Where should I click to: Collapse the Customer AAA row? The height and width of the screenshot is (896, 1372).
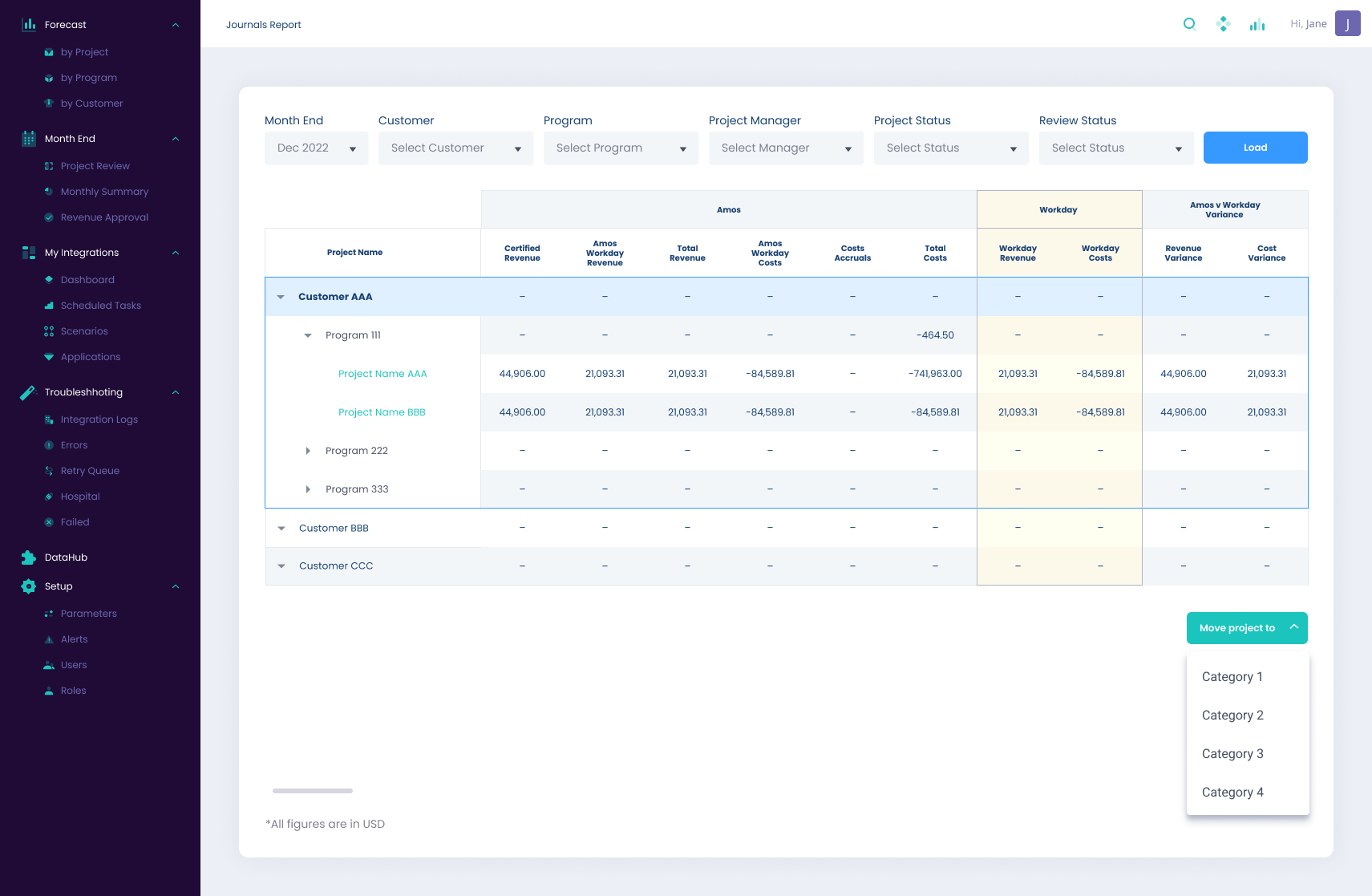pos(281,297)
